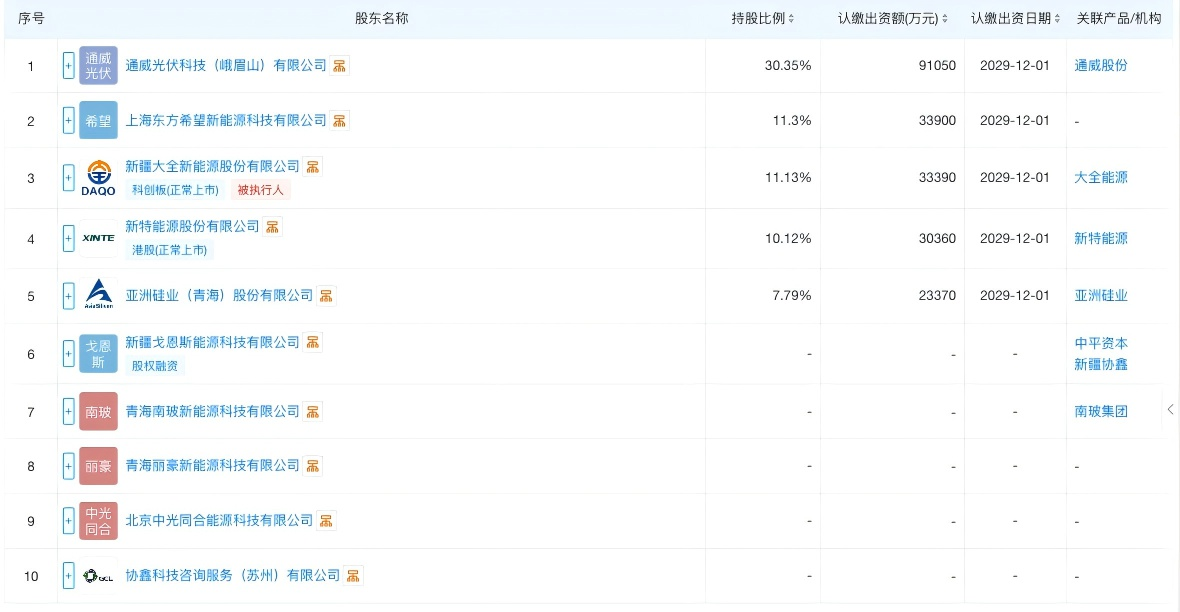Sort by 认缴出资日期 column
This screenshot has width=1180, height=612.
[x=1058, y=19]
